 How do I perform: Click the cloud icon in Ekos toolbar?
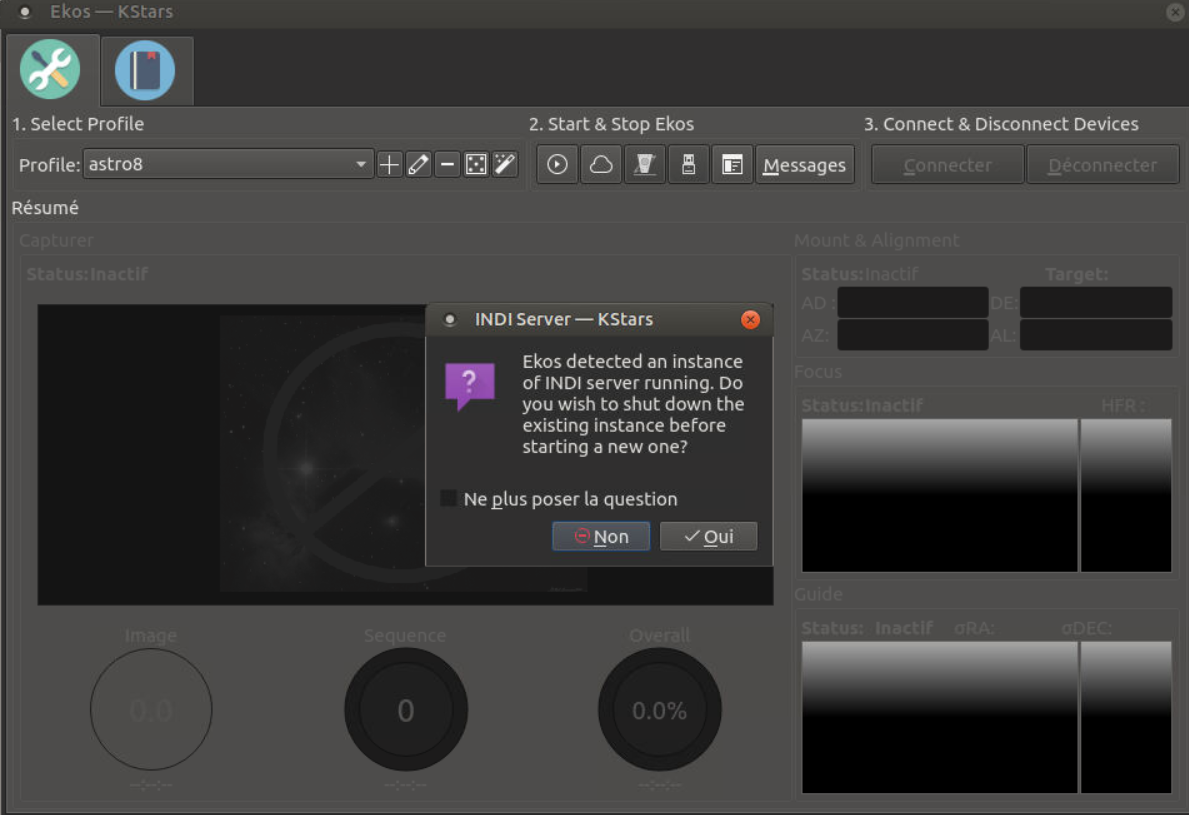tap(601, 165)
